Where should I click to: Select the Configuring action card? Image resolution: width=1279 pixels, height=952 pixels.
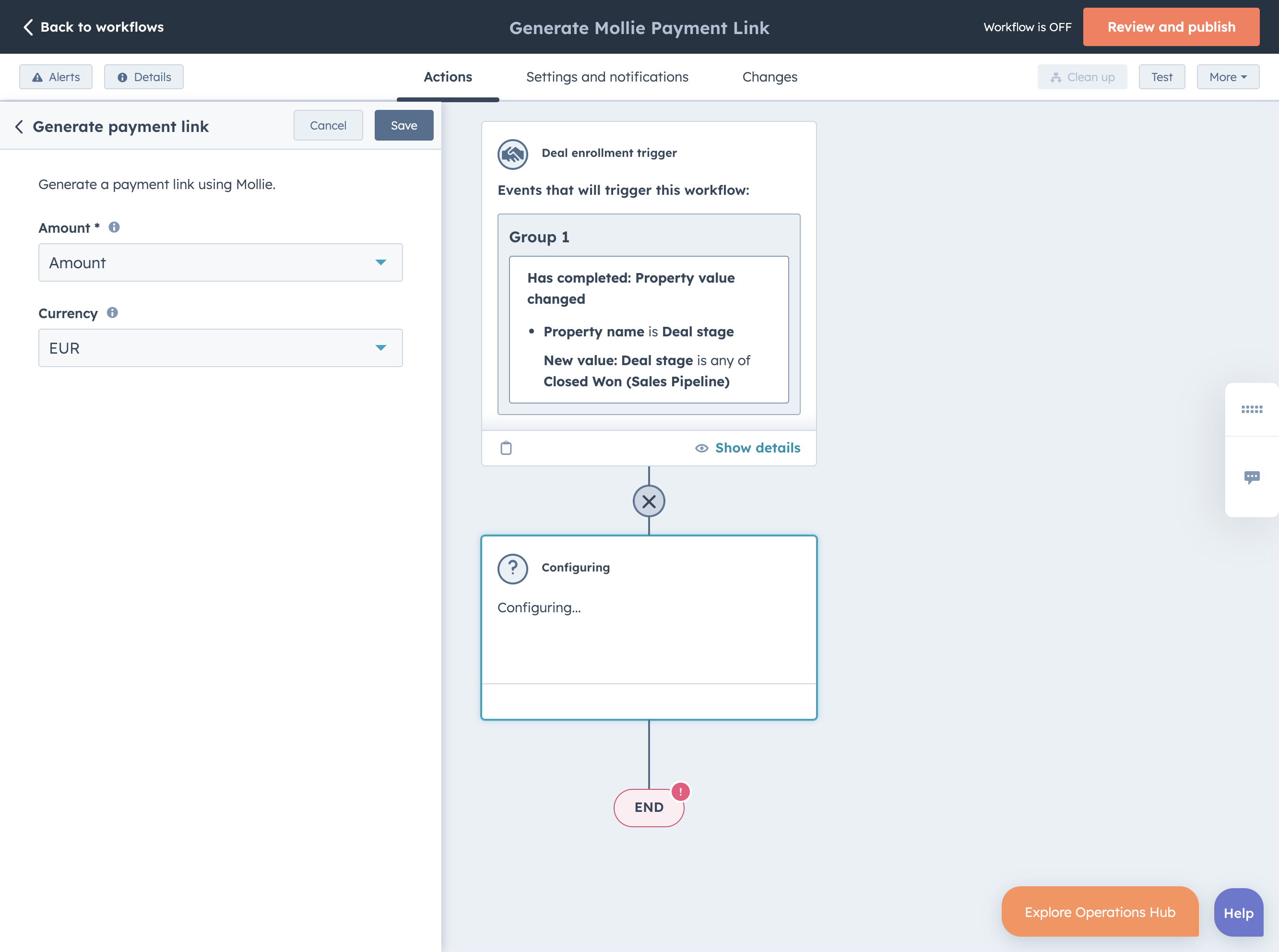click(x=649, y=628)
